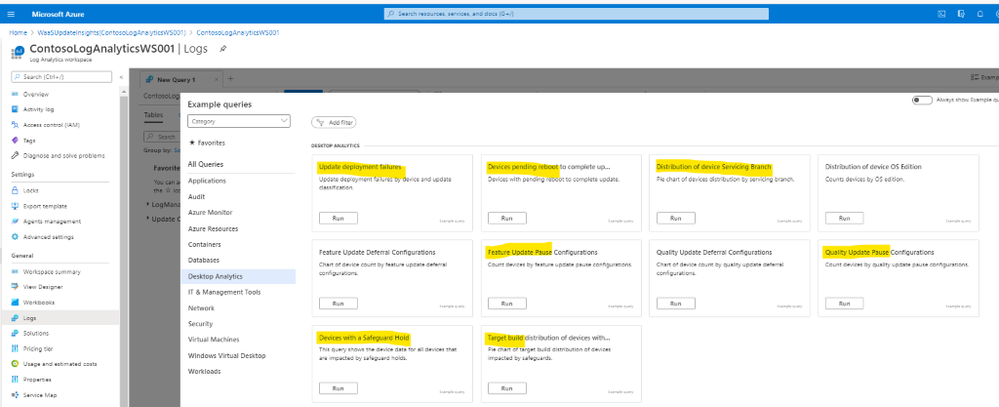Open Workspace summary
This screenshot has width=999, height=407.
pos(52,271)
